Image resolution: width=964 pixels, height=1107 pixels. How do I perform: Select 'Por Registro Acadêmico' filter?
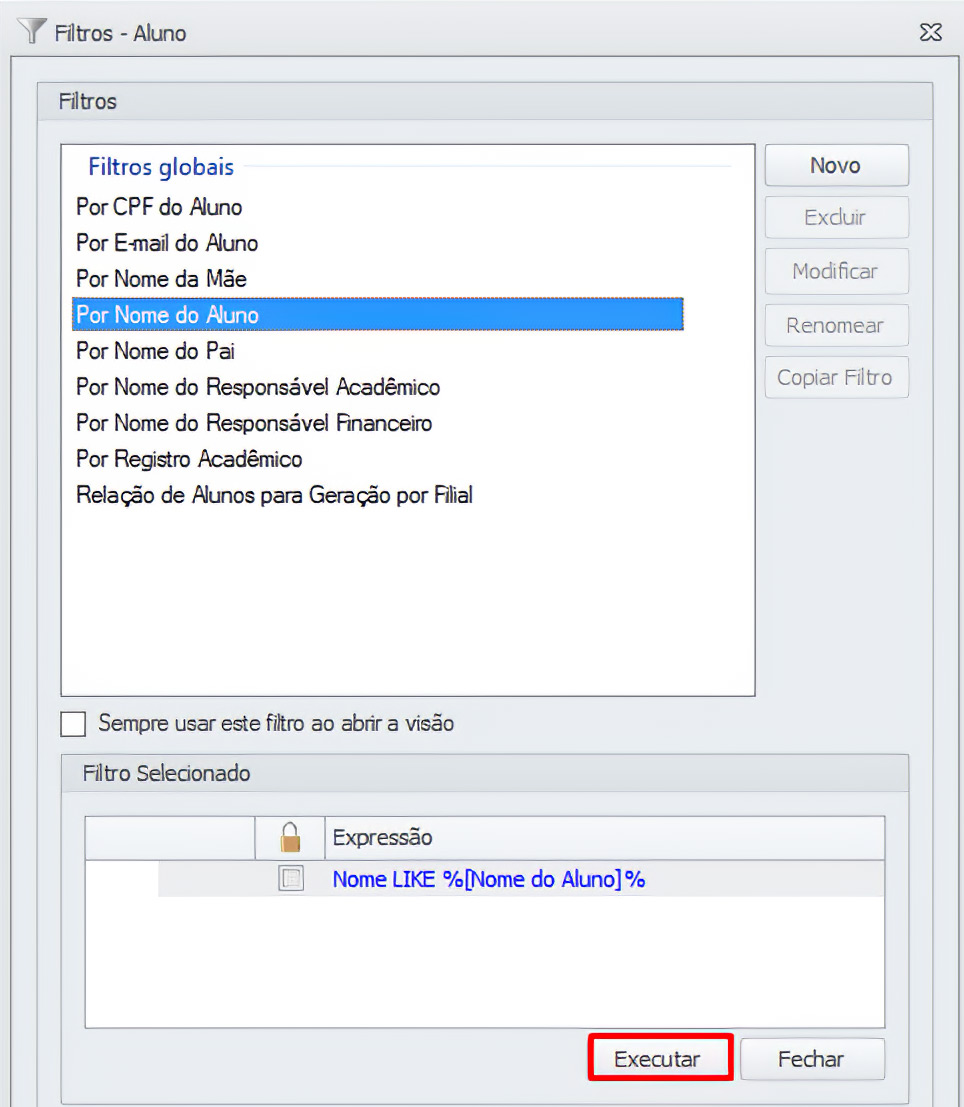tap(189, 459)
